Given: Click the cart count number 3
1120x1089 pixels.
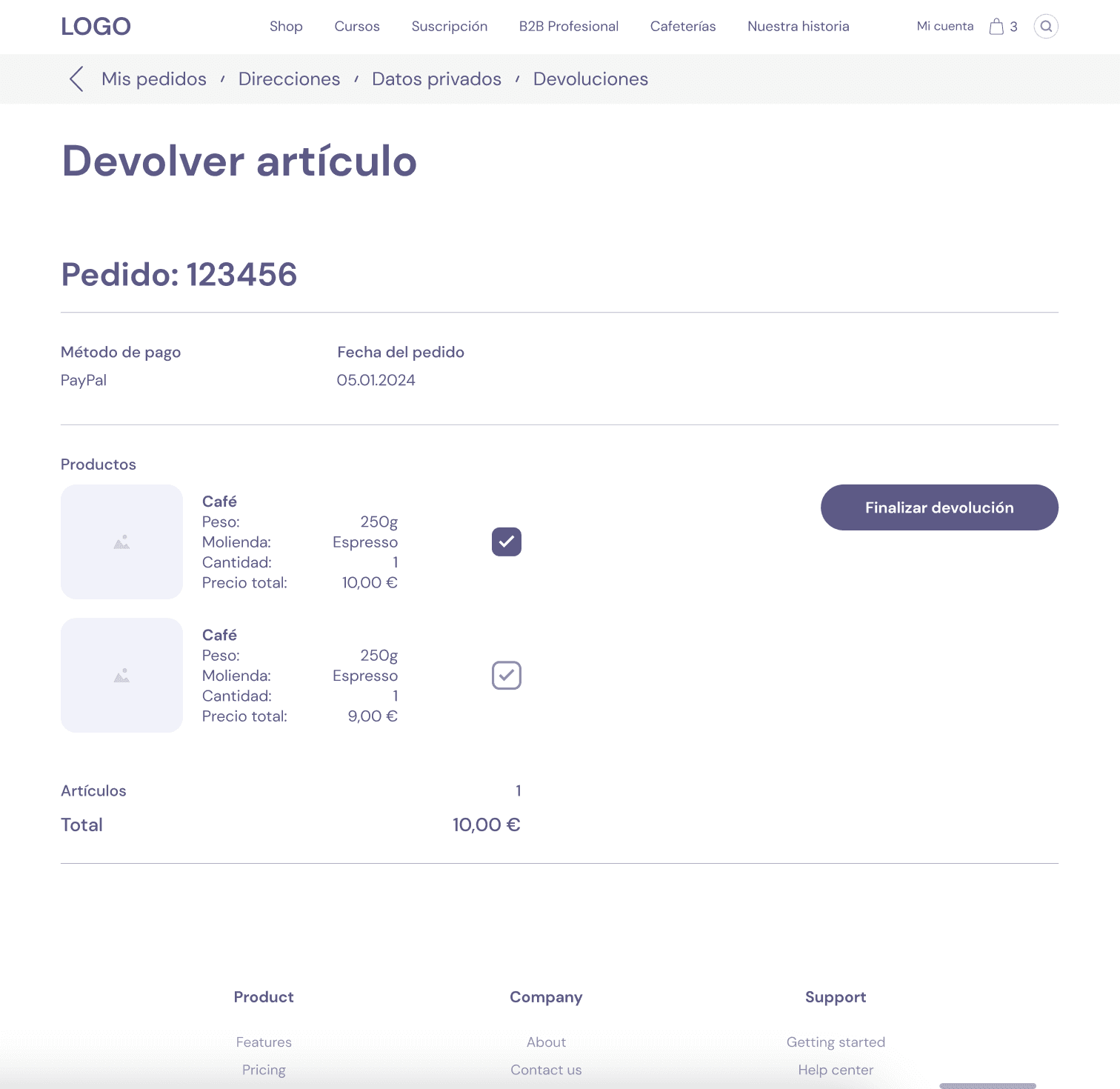Looking at the screenshot, I should click(x=1013, y=27).
